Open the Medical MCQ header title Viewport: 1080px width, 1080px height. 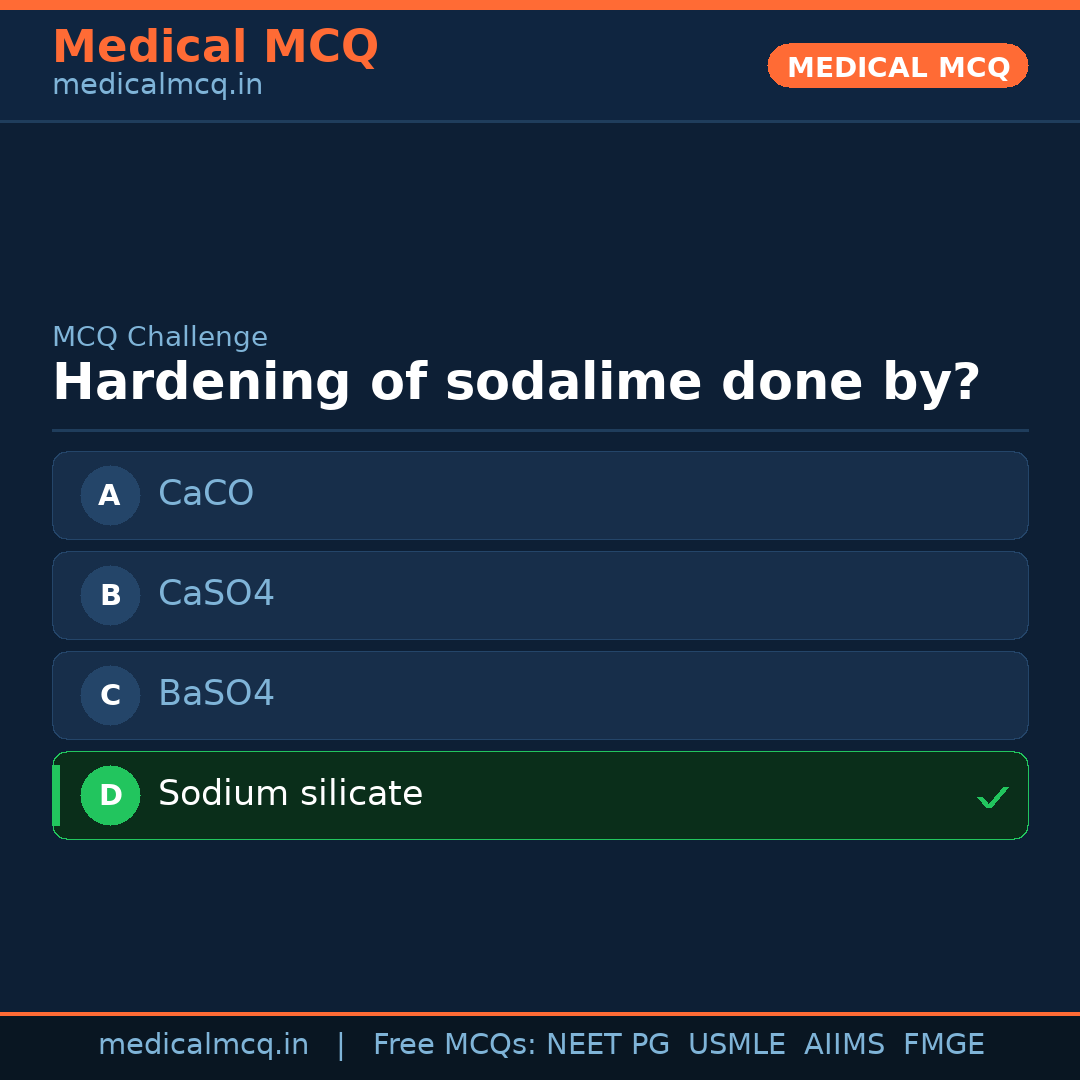(215, 47)
